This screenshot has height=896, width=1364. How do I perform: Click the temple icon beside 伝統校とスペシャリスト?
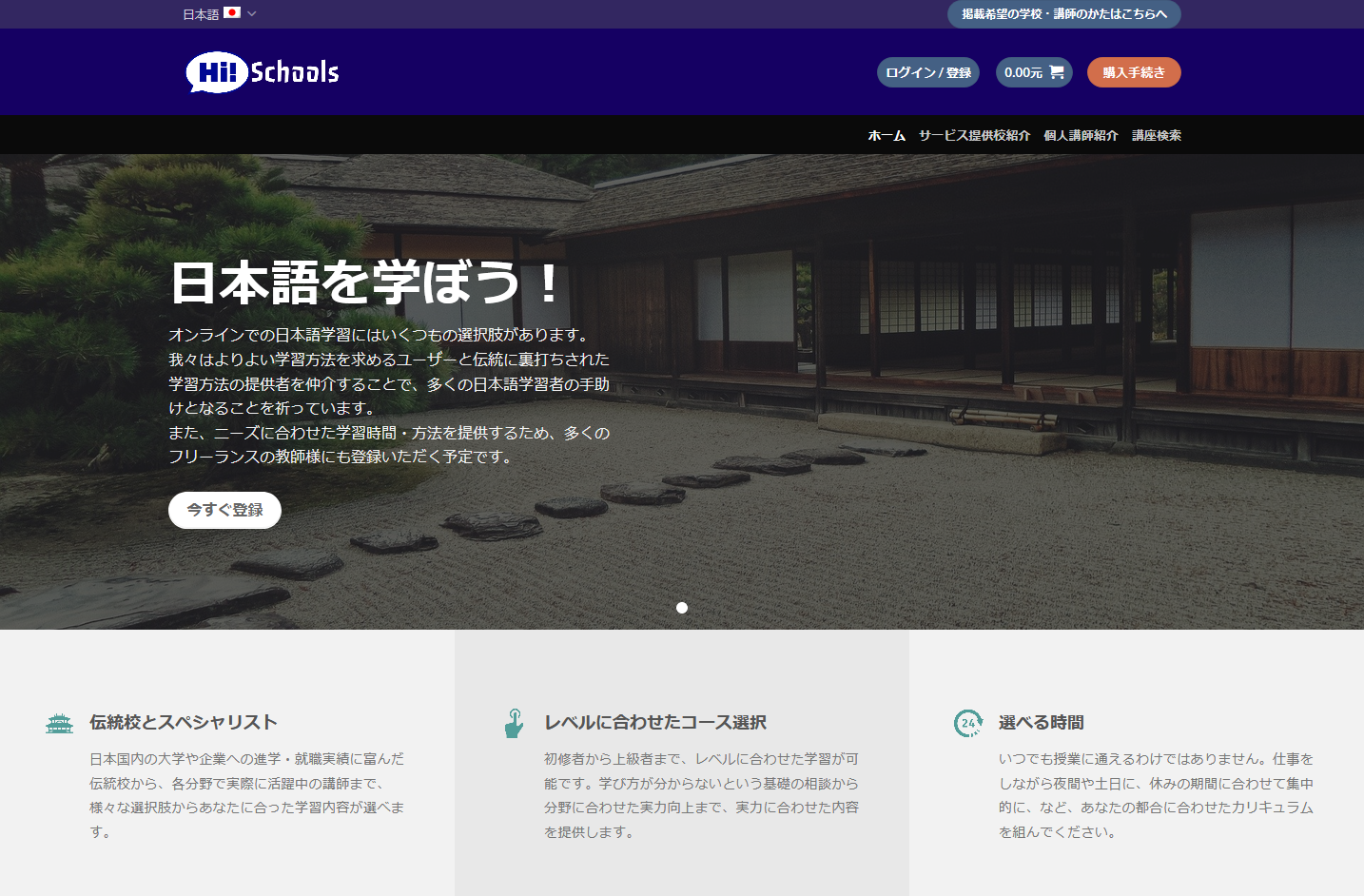tap(59, 724)
